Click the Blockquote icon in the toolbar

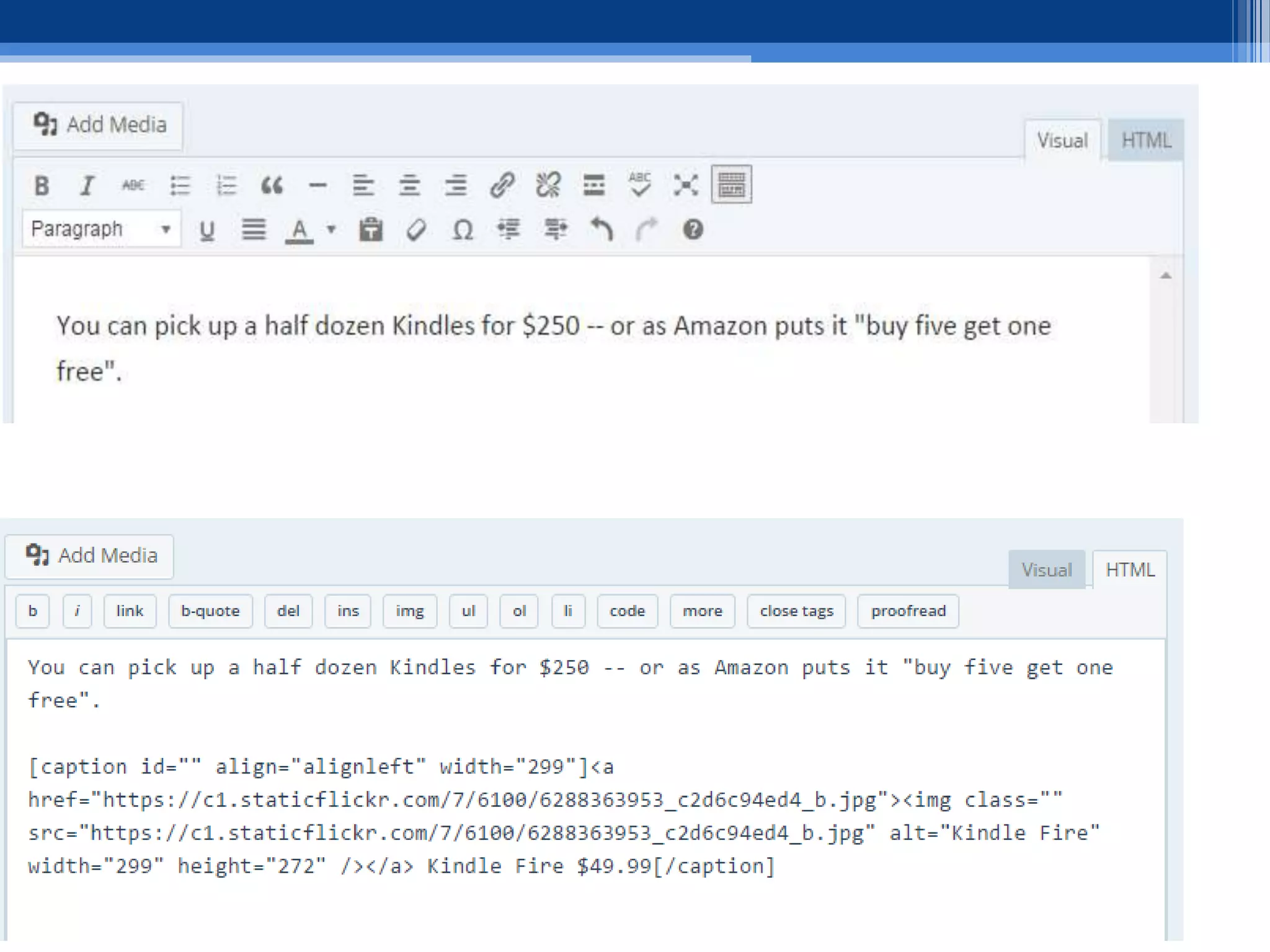(272, 185)
